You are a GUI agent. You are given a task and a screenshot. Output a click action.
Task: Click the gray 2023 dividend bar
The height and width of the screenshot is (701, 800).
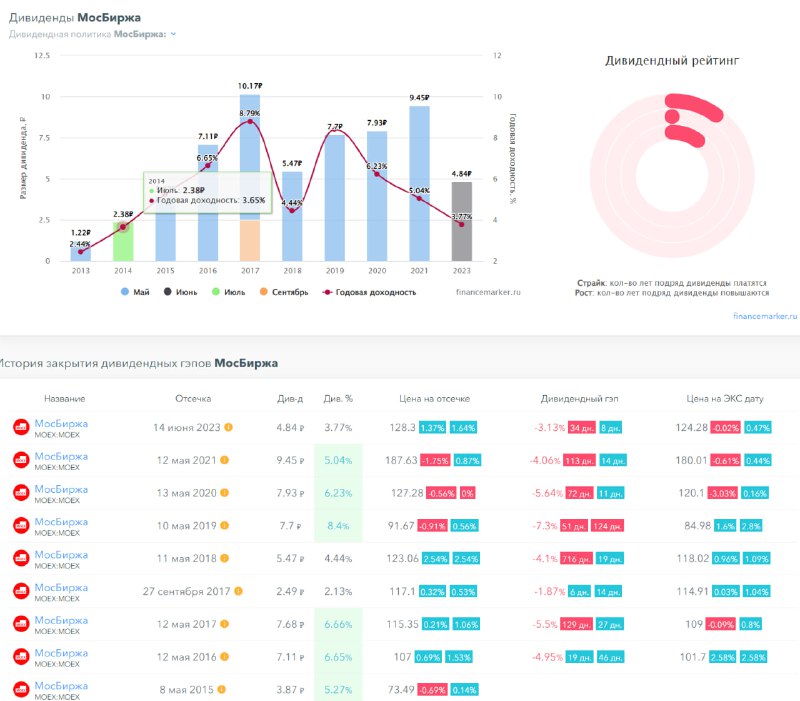pyautogui.click(x=461, y=221)
